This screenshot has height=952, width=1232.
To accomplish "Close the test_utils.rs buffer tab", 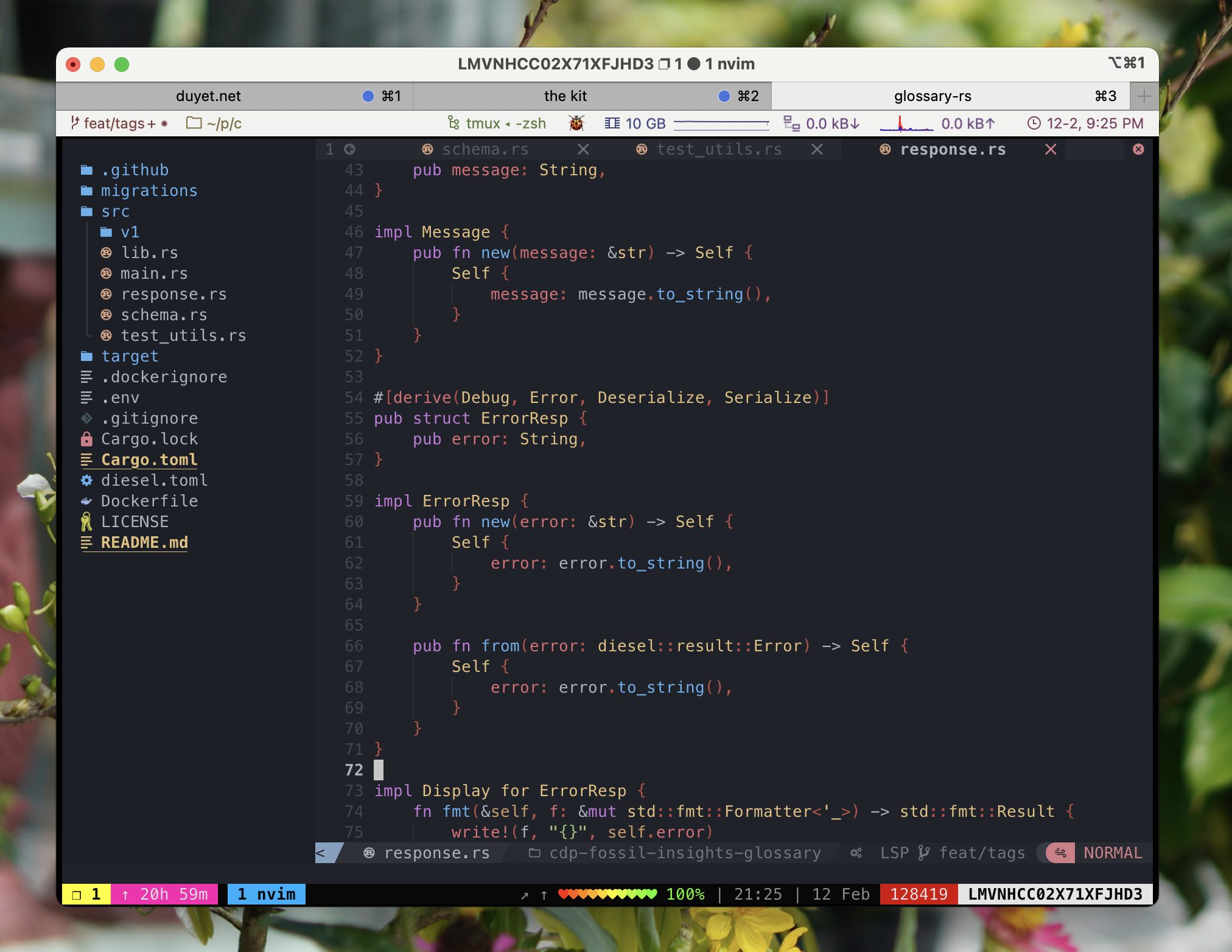I will pyautogui.click(x=817, y=149).
